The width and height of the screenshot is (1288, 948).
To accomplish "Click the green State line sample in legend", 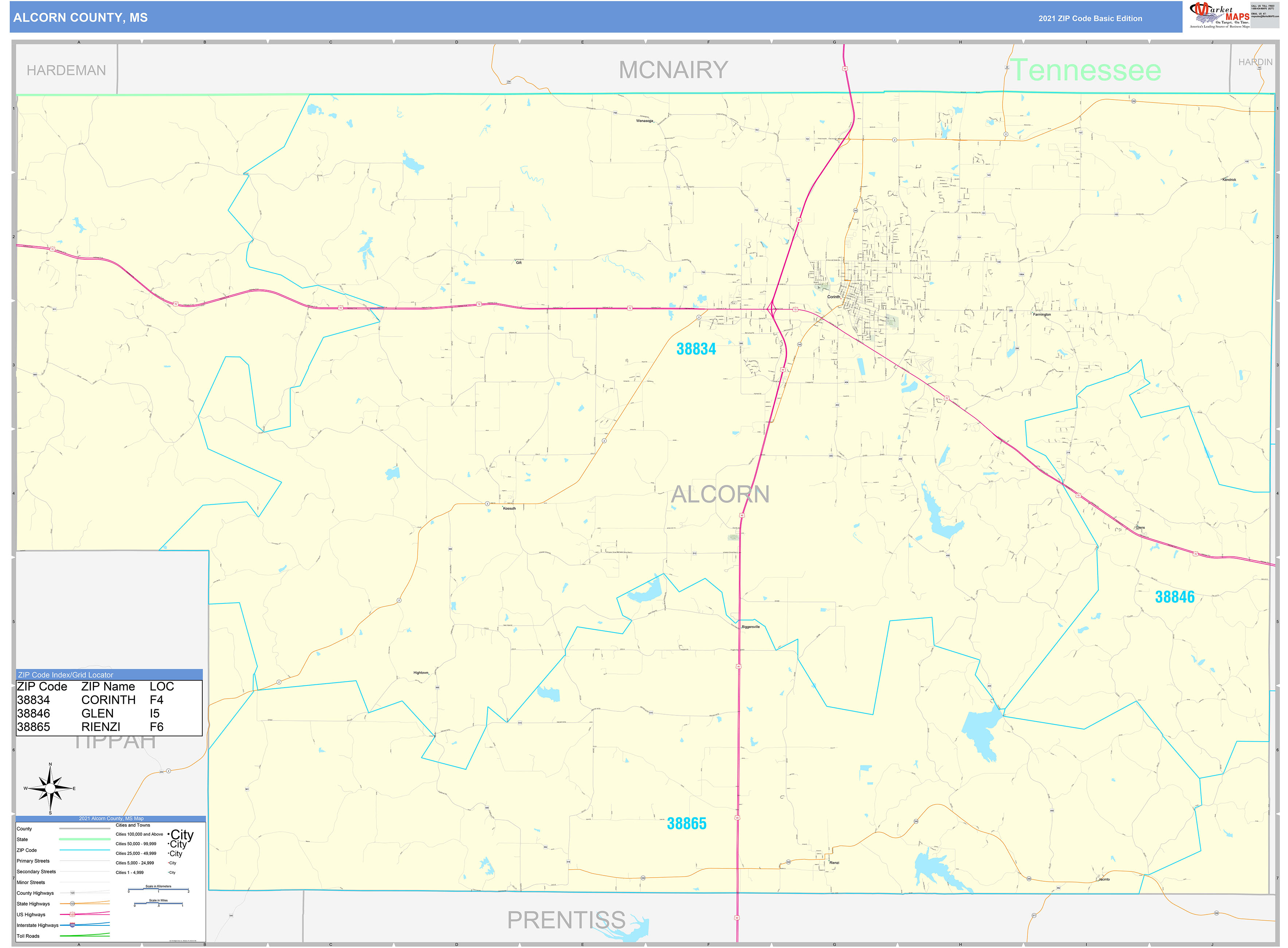I will (x=85, y=839).
